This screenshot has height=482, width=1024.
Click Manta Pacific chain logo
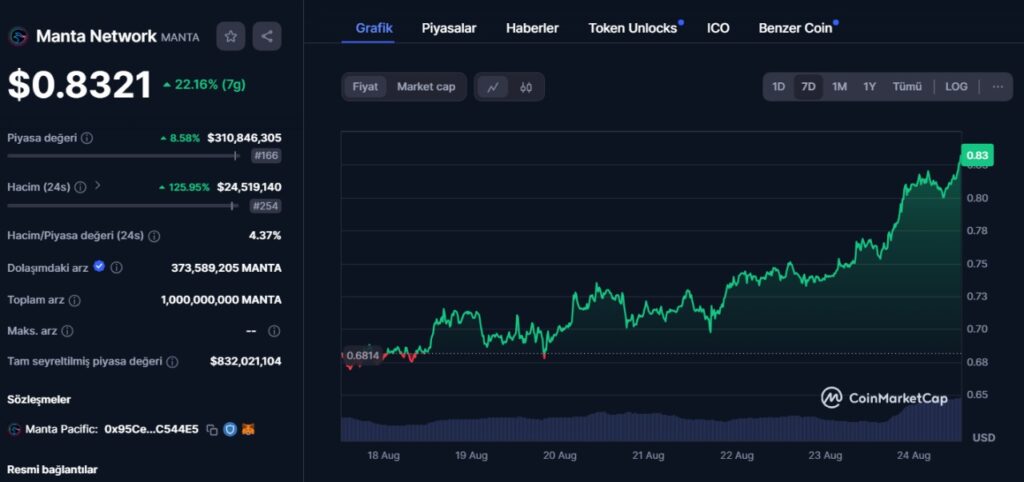coord(14,429)
